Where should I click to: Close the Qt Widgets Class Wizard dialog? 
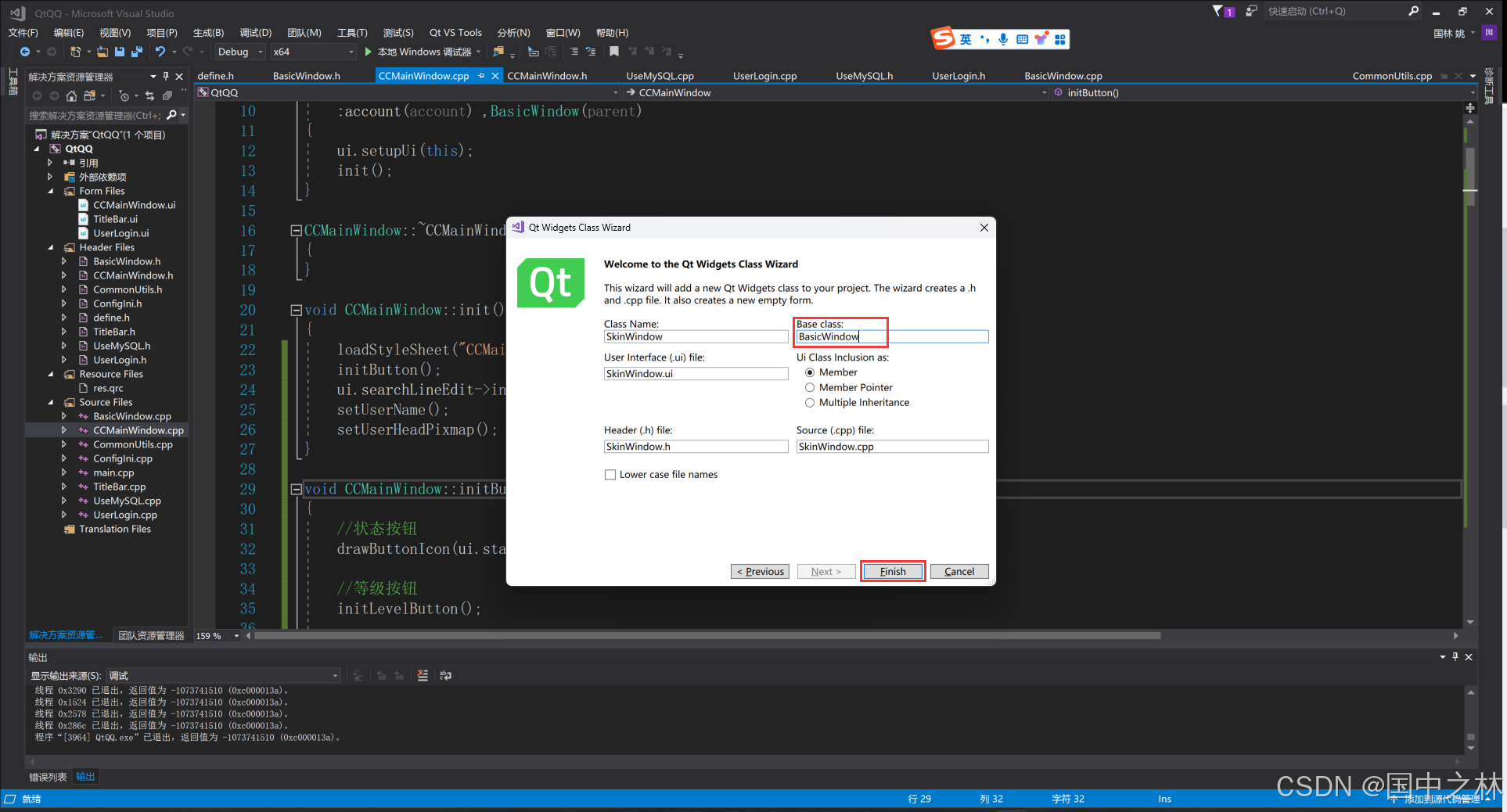click(x=984, y=228)
